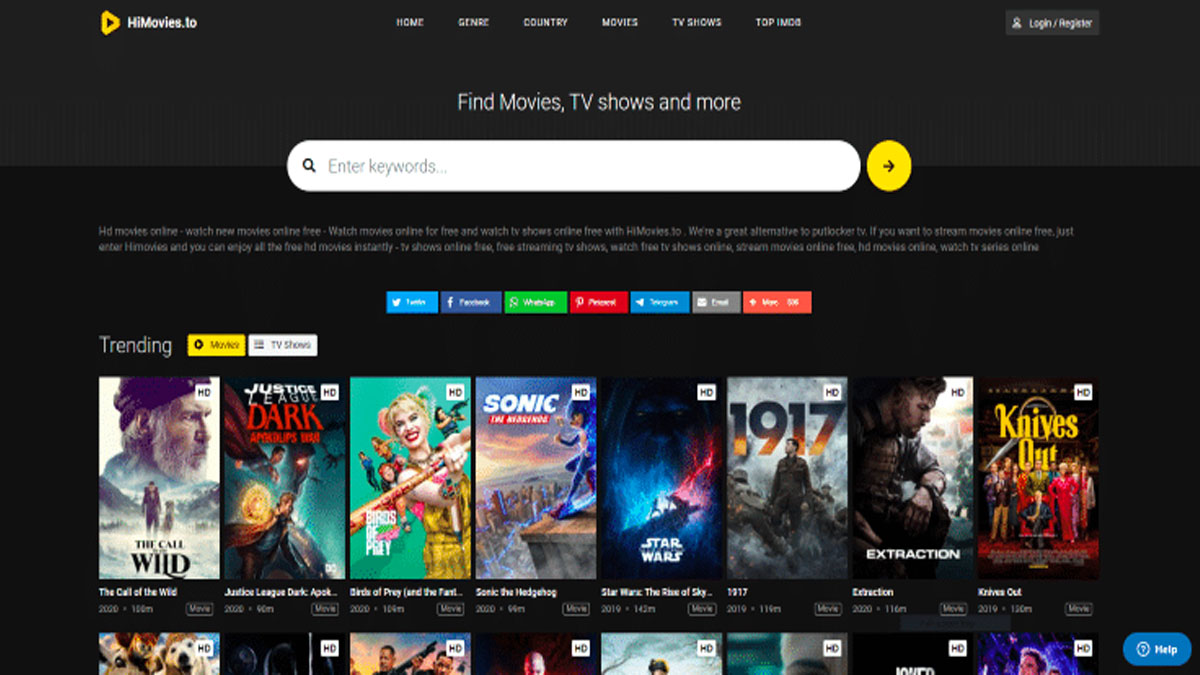Click the "Trending" section heading
The height and width of the screenshot is (675, 1200).
136,345
